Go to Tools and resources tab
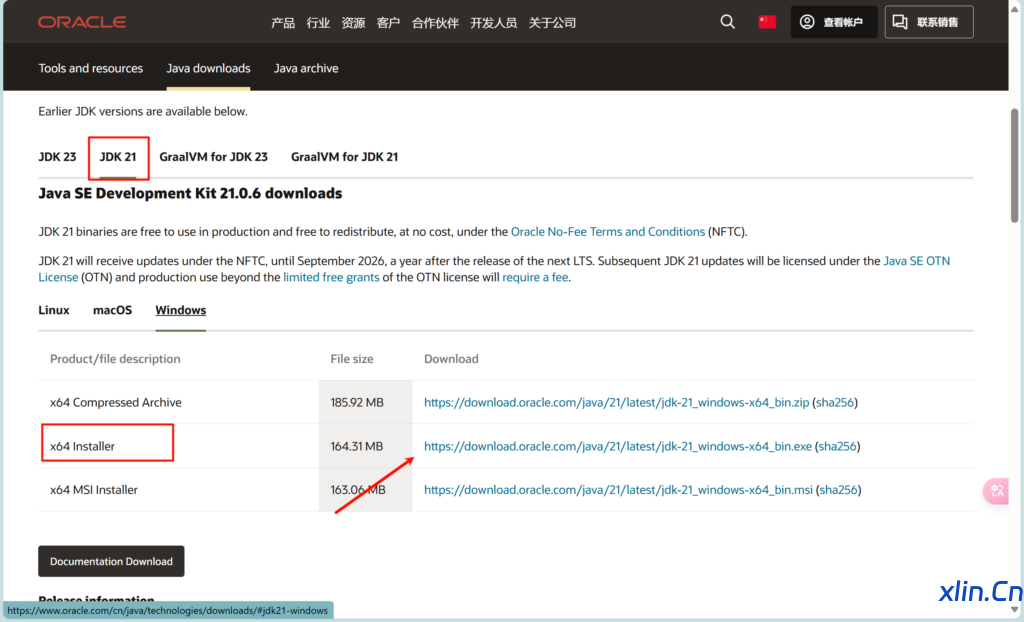1024x622 pixels. 91,68
